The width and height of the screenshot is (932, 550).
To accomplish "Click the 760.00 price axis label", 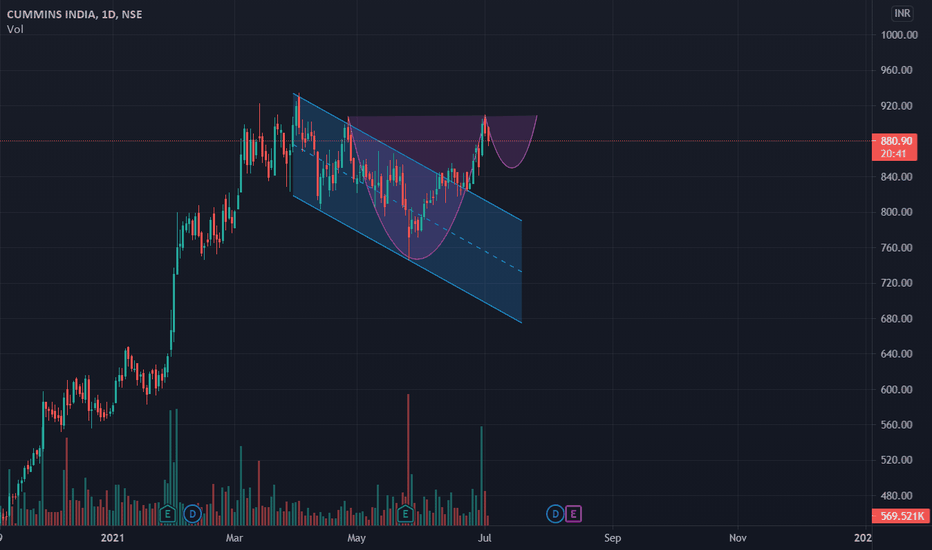I will coord(896,247).
